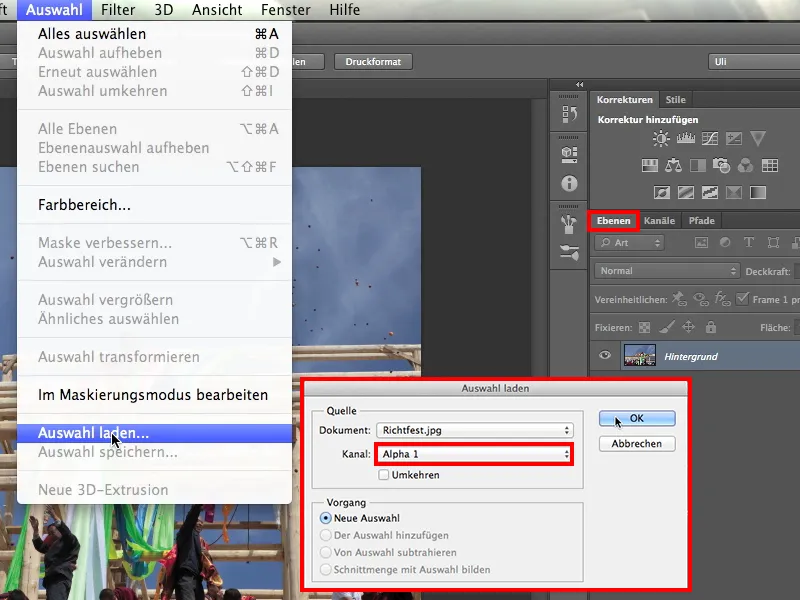This screenshot has height=600, width=800.
Task: Open the Auswahl menu
Action: (54, 10)
